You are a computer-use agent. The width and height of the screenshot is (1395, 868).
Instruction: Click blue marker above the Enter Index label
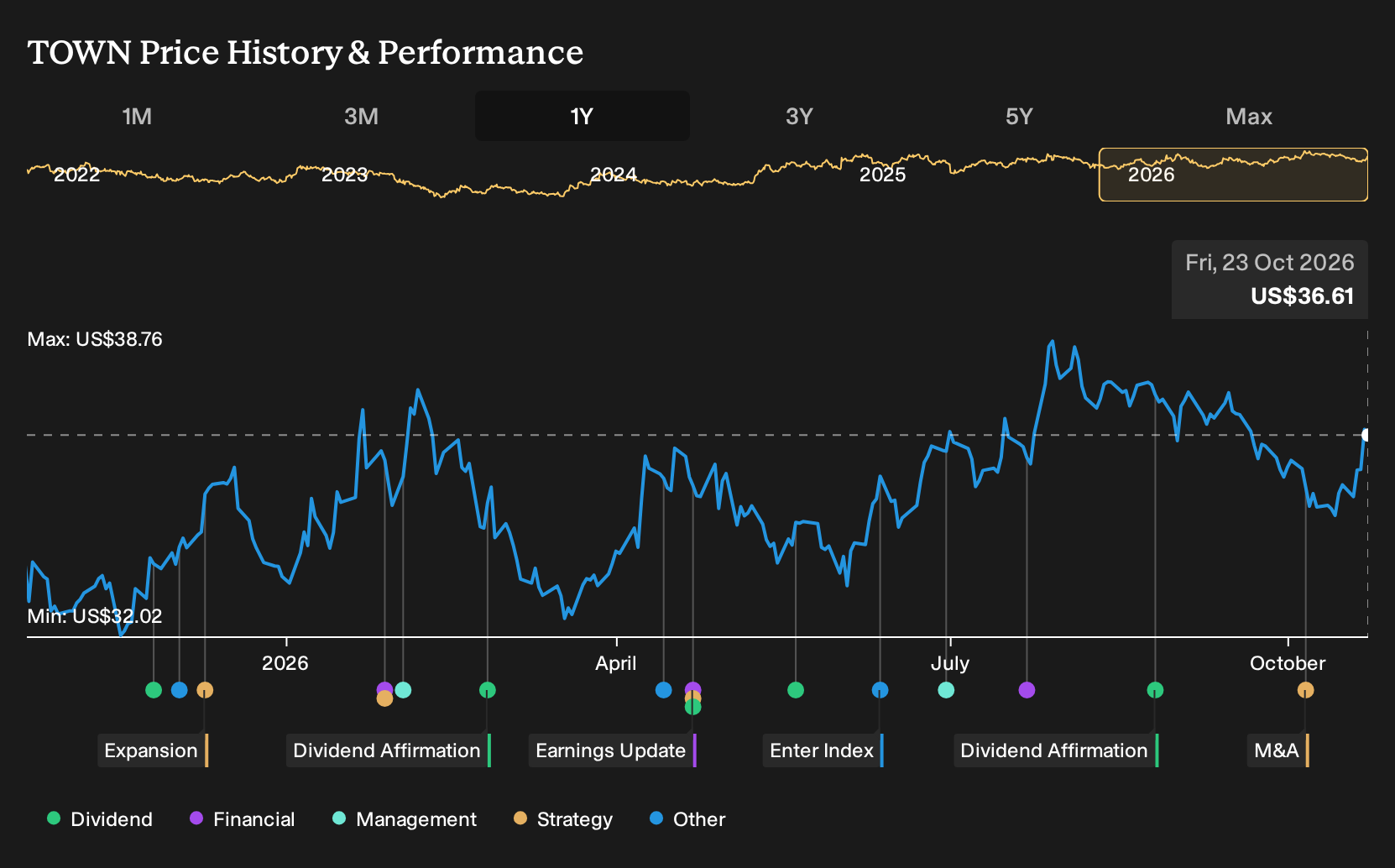pyautogui.click(x=880, y=690)
